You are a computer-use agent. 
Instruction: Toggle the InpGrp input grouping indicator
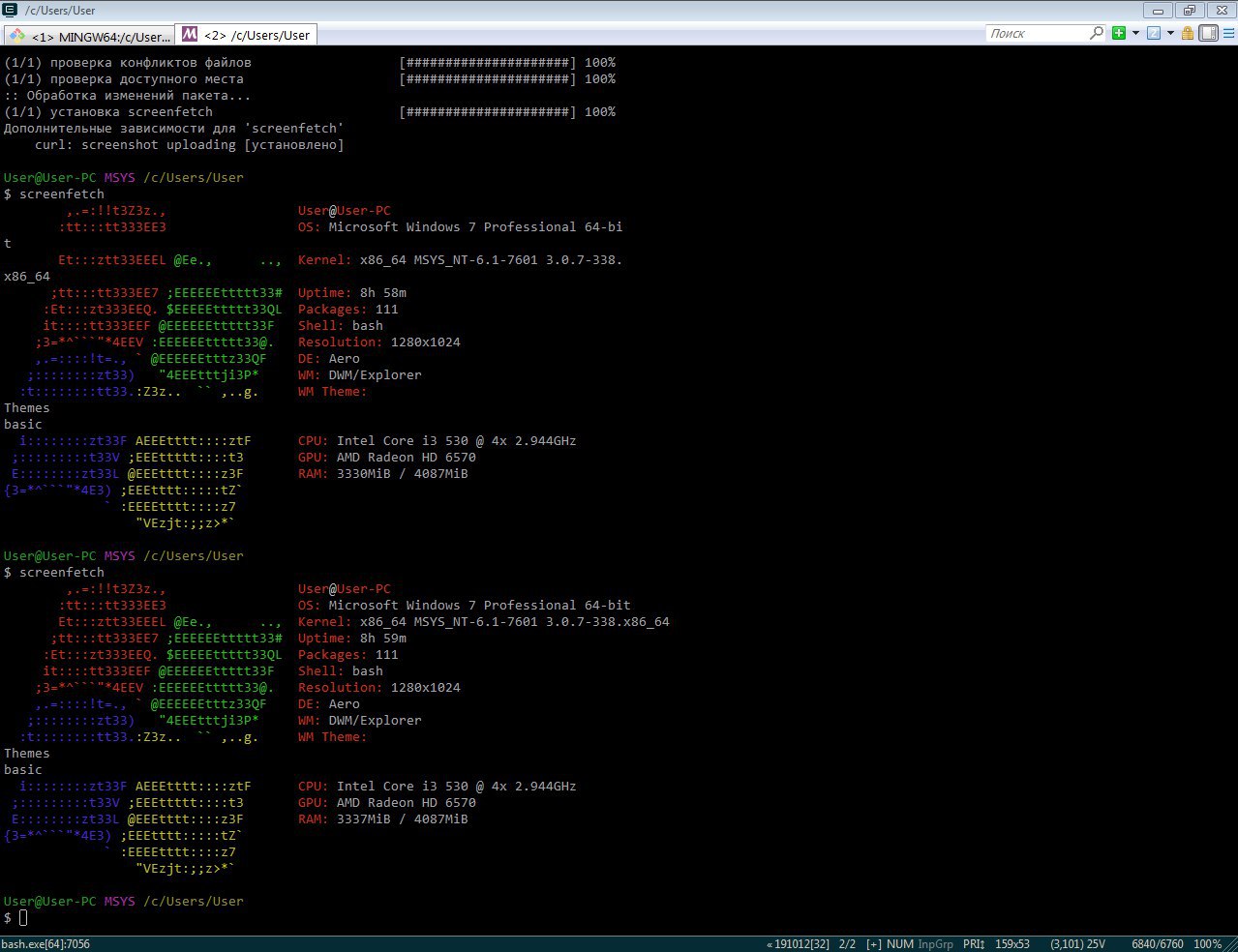(935, 944)
